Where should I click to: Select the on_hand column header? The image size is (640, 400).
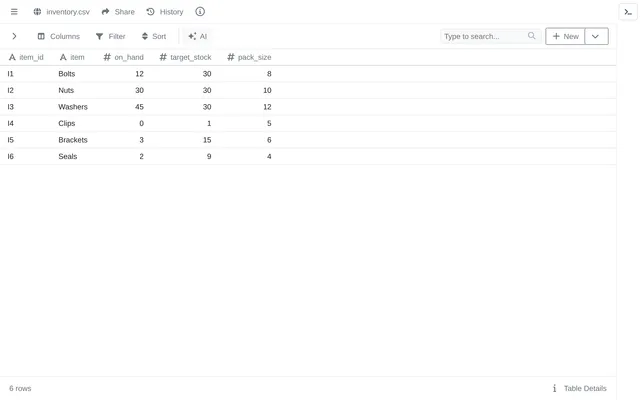[x=123, y=57]
